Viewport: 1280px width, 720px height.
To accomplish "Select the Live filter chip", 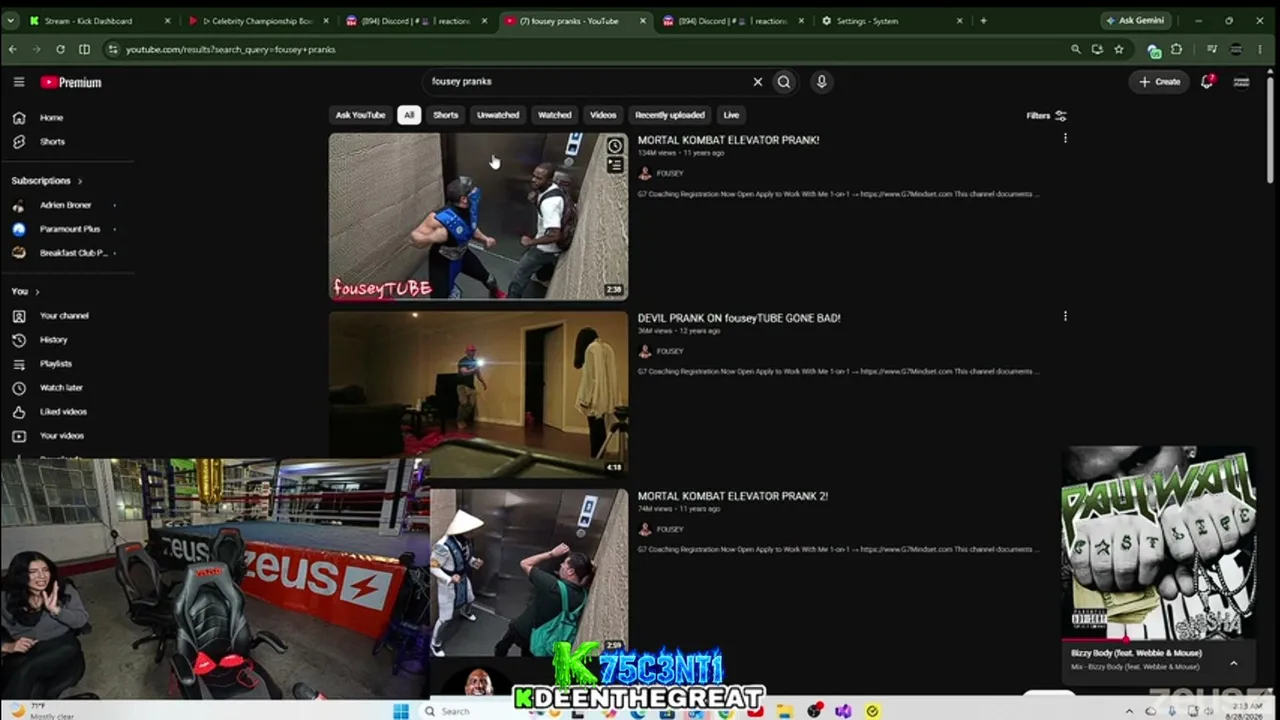I will pyautogui.click(x=731, y=115).
